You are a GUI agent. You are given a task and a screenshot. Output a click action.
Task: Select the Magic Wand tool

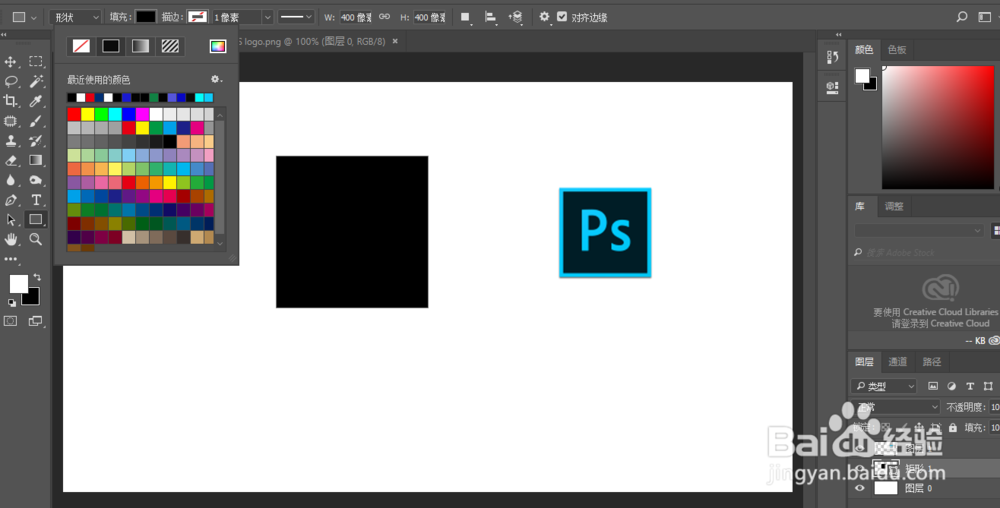click(36, 82)
